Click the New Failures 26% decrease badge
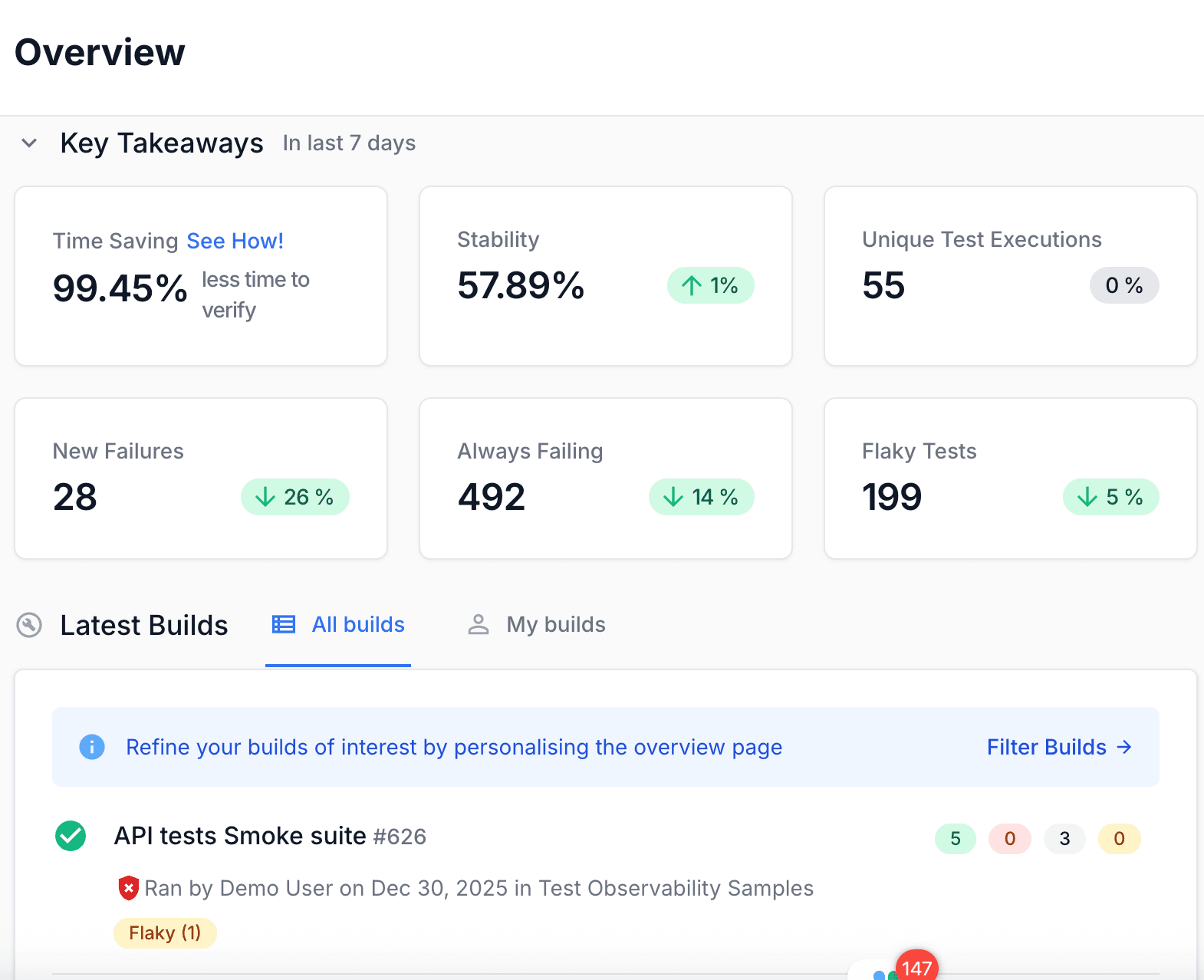Viewport: 1204px width, 980px height. coord(294,497)
